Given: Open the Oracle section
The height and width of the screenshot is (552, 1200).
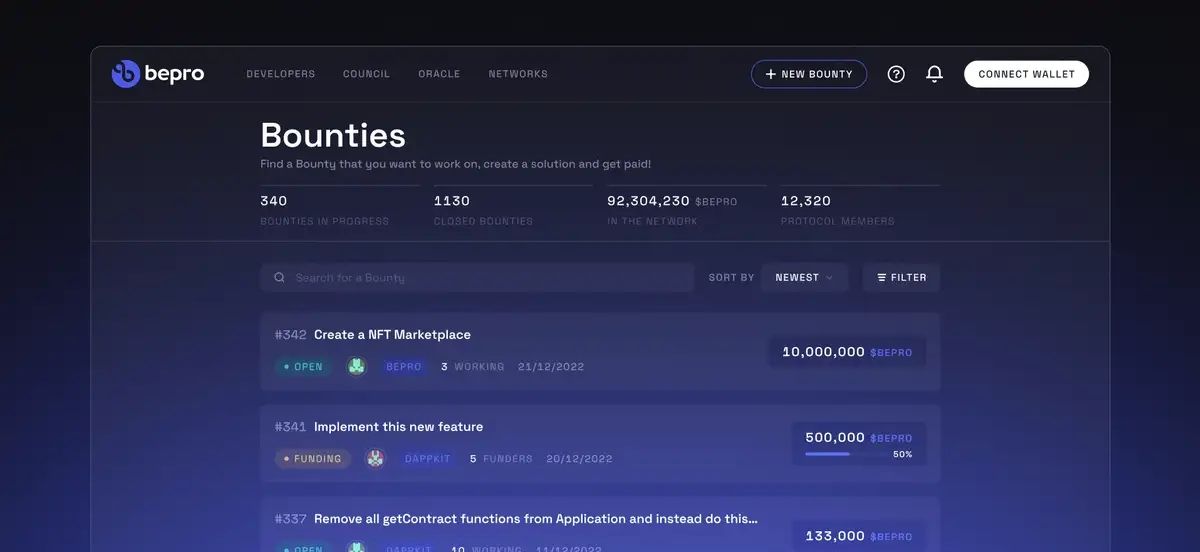Looking at the screenshot, I should pyautogui.click(x=439, y=74).
